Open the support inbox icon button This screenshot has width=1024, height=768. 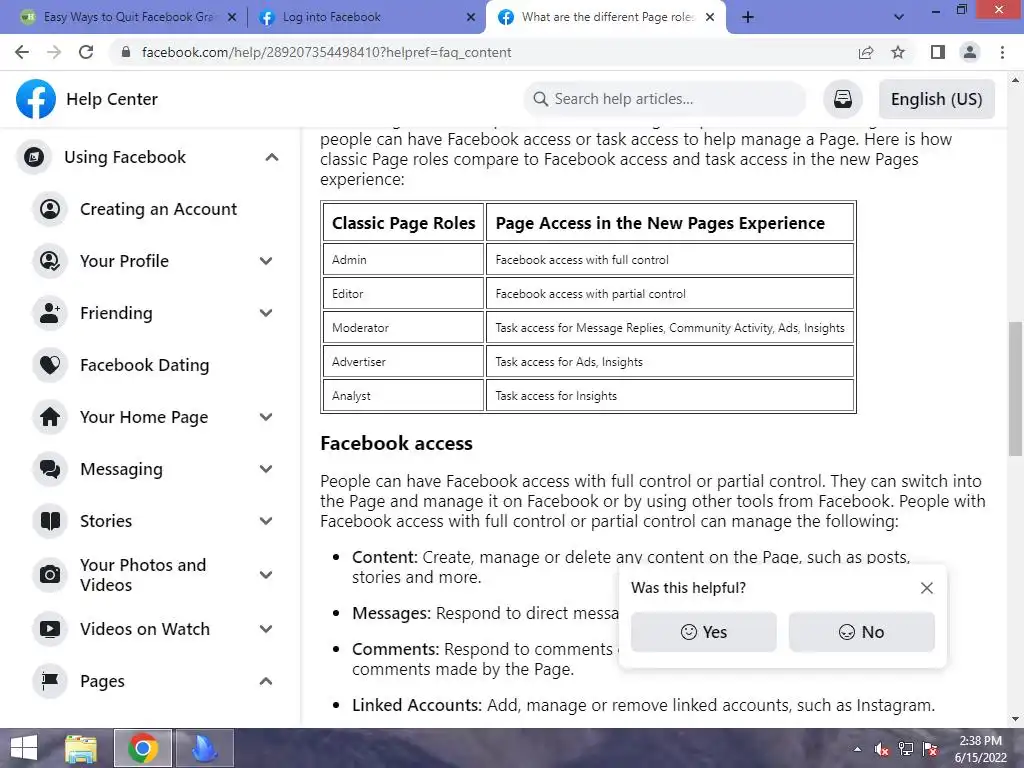tap(842, 99)
